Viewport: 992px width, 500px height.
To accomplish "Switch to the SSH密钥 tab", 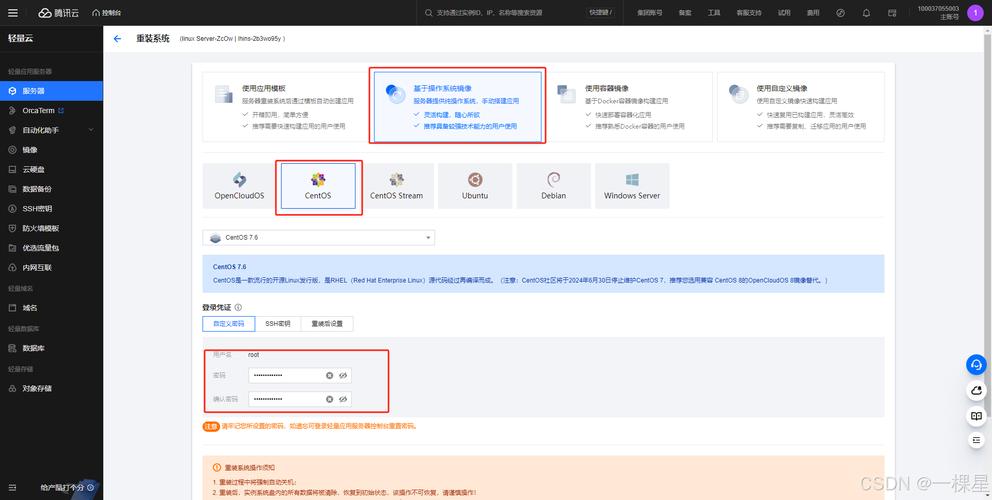I will tap(278, 323).
